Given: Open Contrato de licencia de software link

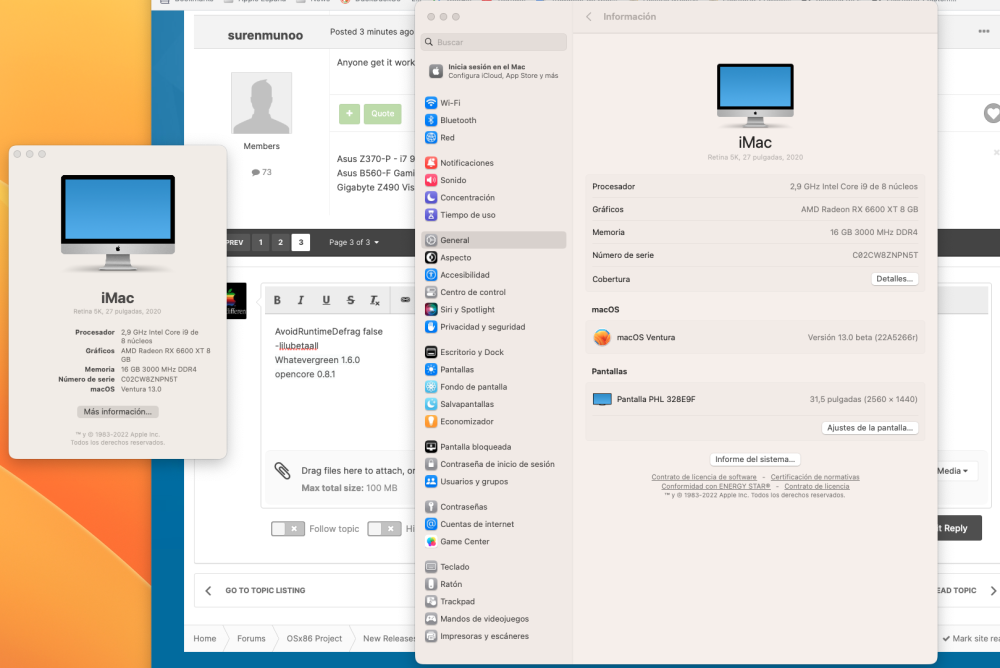Looking at the screenshot, I should (703, 477).
